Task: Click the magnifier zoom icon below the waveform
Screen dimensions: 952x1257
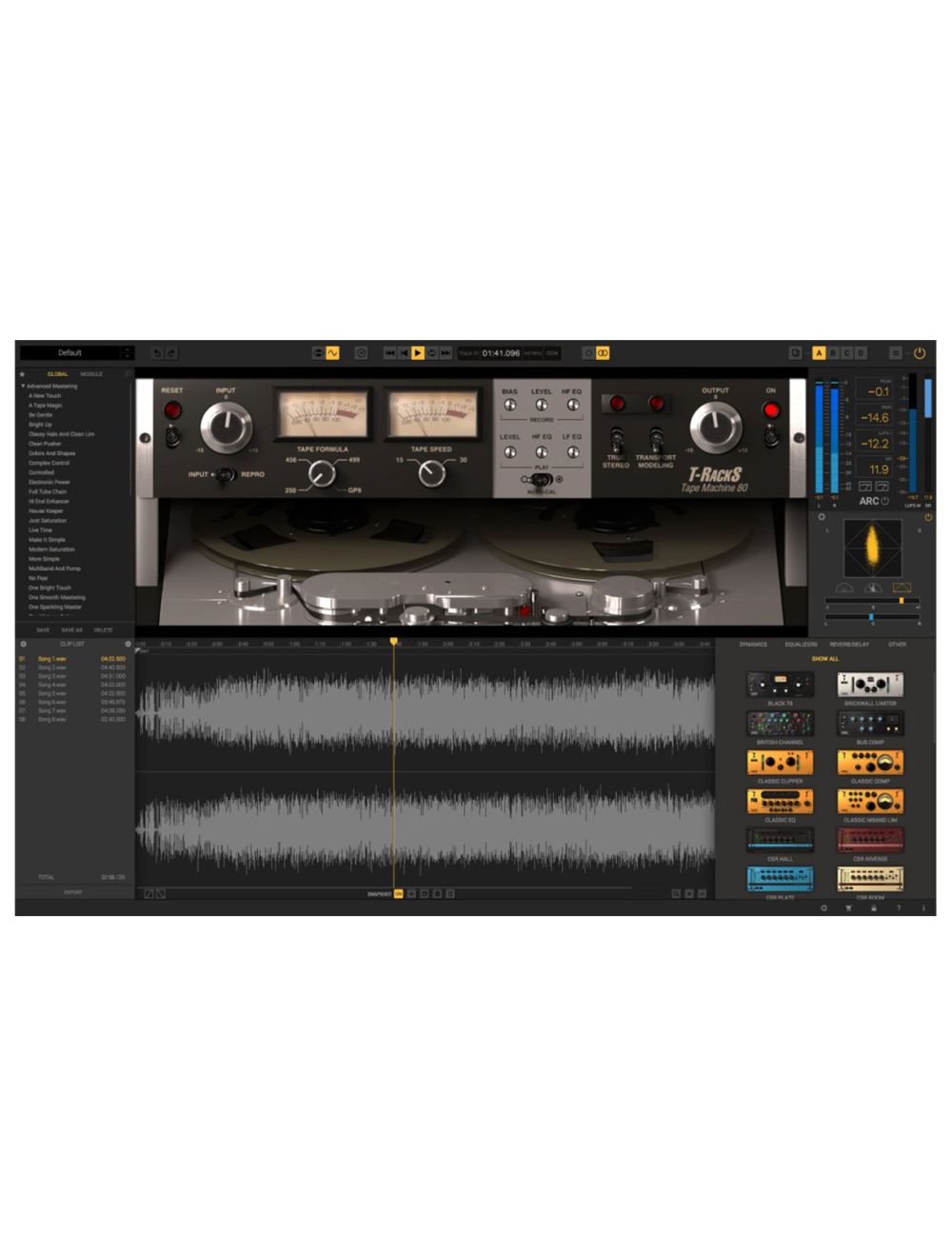Action: point(675,893)
